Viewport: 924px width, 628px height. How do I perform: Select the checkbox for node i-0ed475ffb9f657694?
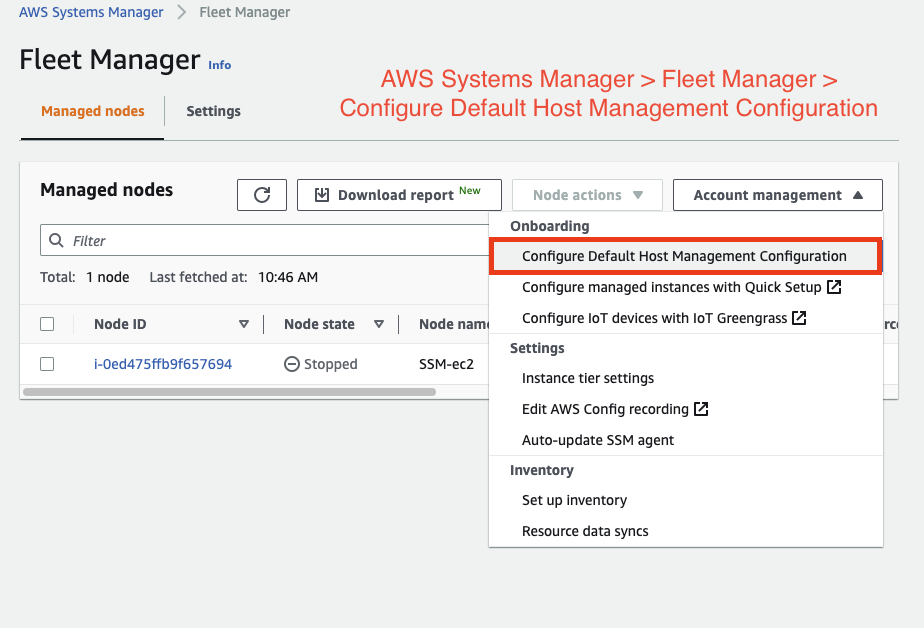pyautogui.click(x=47, y=364)
